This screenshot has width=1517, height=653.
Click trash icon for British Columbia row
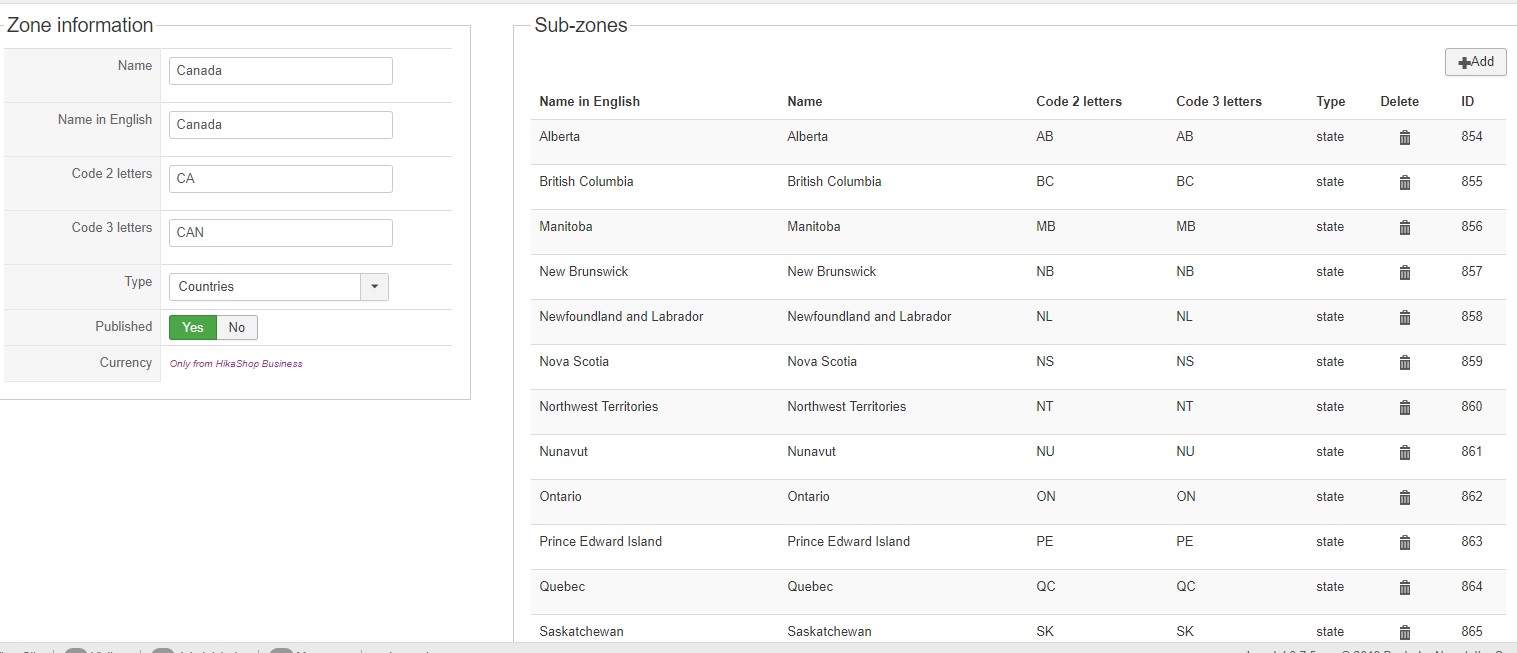pos(1404,182)
